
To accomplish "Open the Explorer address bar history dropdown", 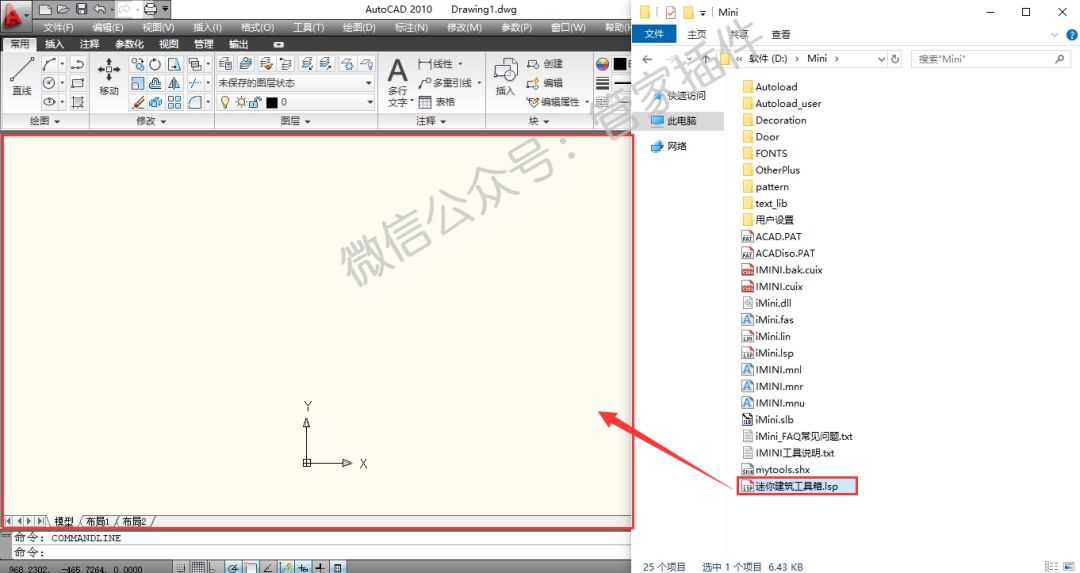I will pos(881,59).
